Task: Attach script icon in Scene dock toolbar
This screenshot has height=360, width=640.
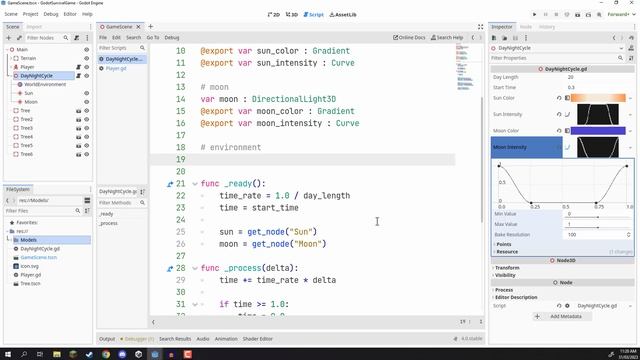Action: (76, 38)
